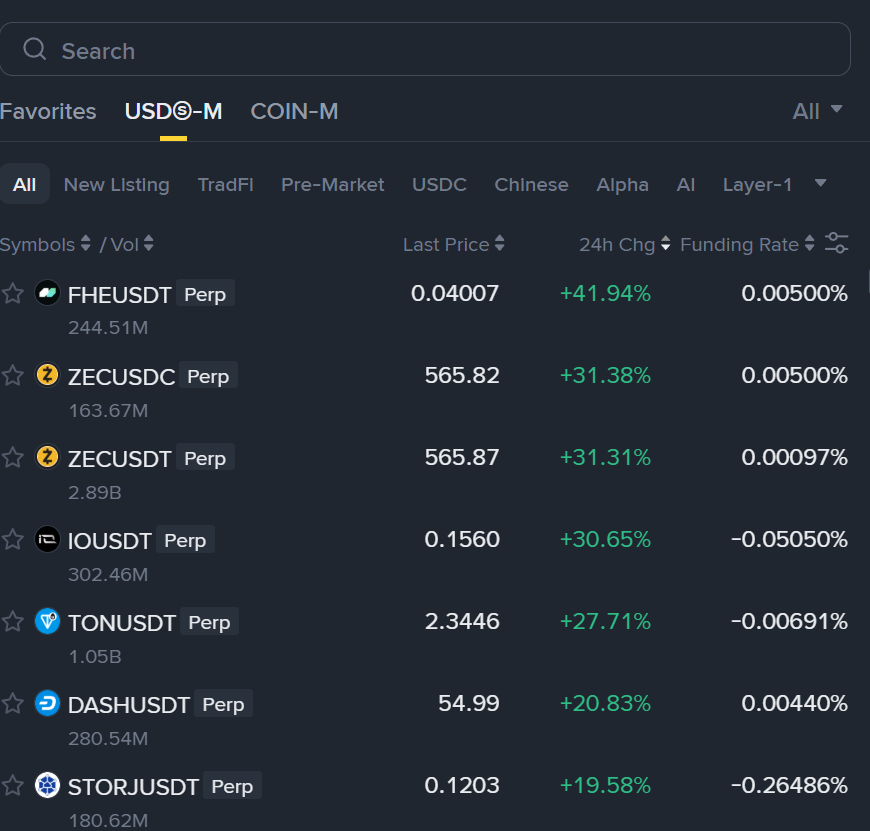Sort list by 24h Chg
This screenshot has height=831, width=870.
[625, 244]
